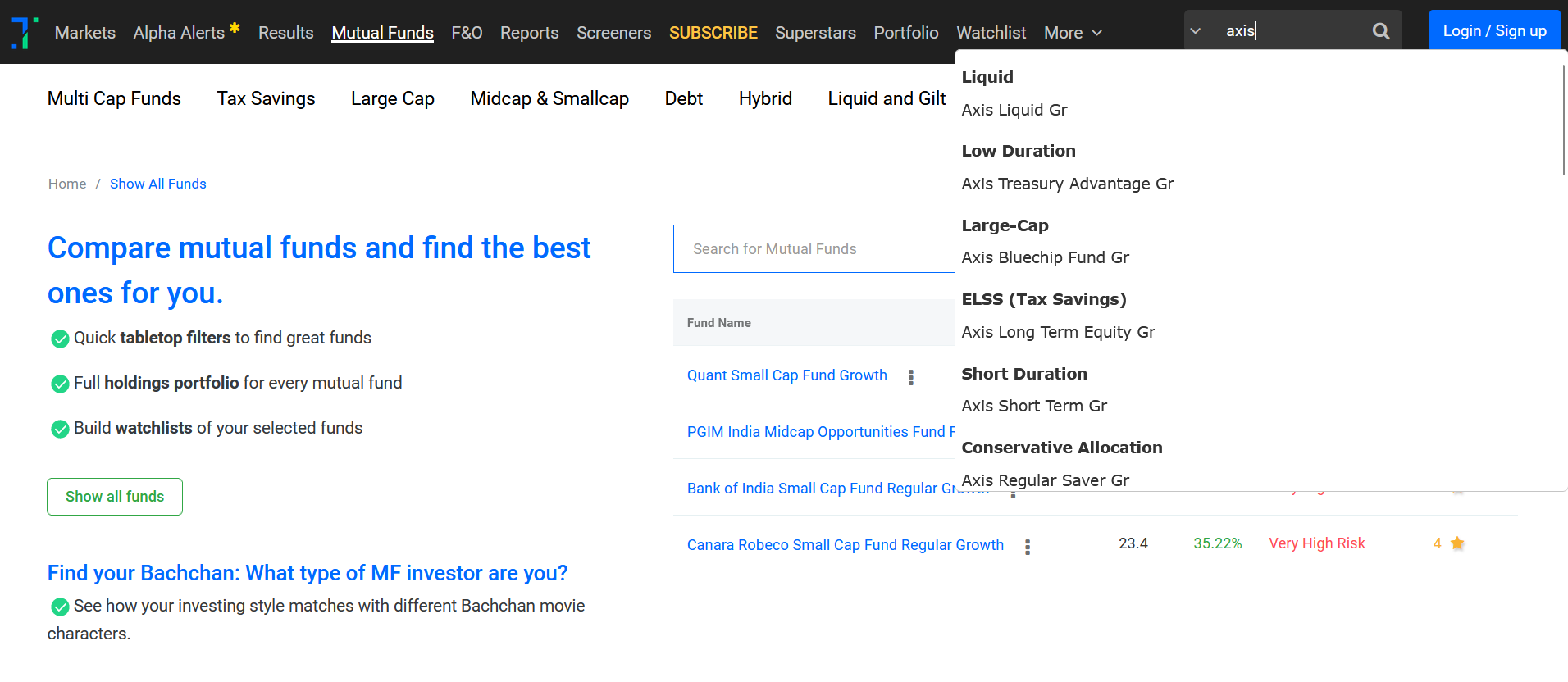This screenshot has width=1568, height=682.
Task: Select Debt tab
Action: (684, 98)
